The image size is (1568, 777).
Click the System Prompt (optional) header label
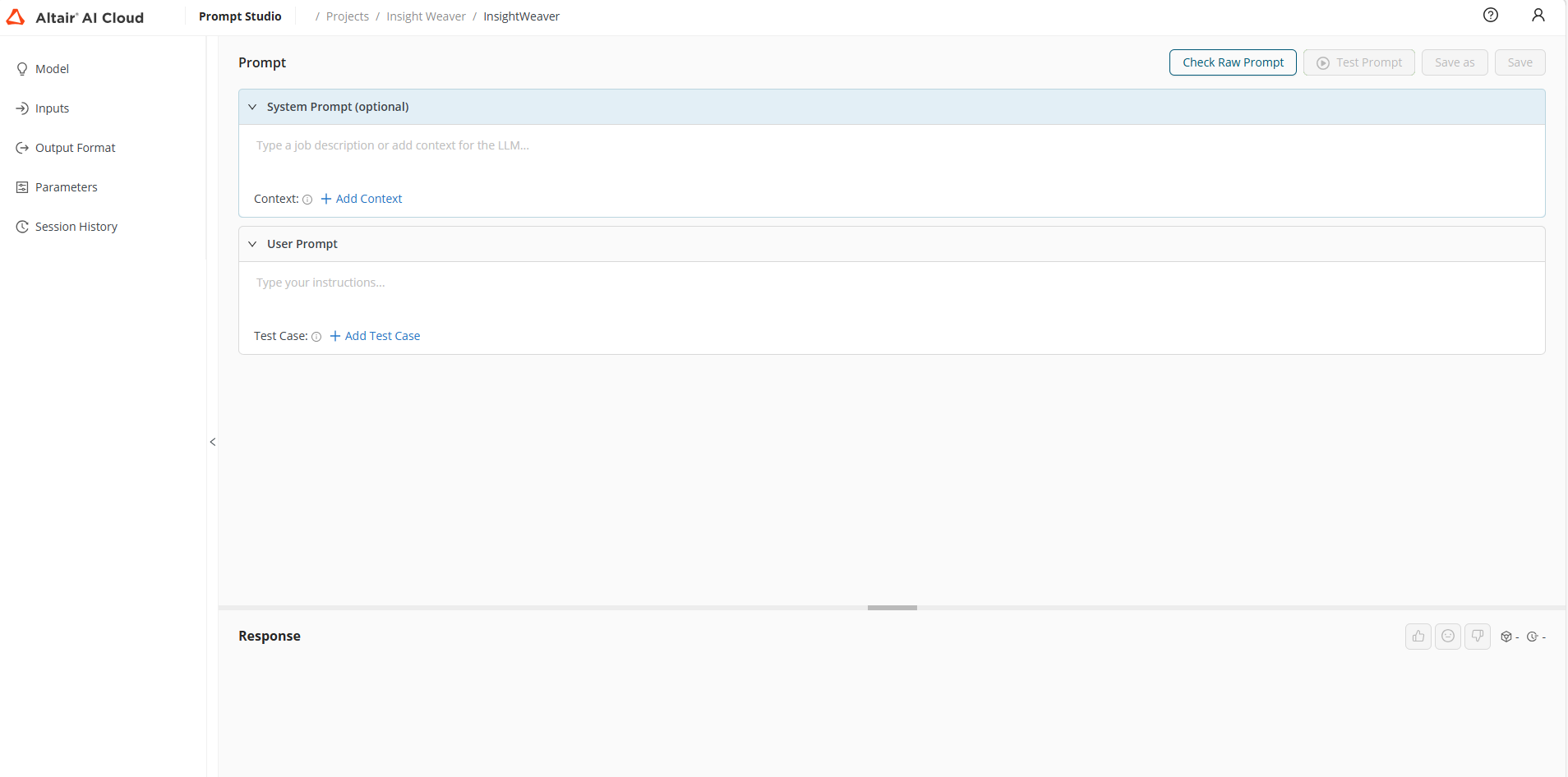point(338,107)
